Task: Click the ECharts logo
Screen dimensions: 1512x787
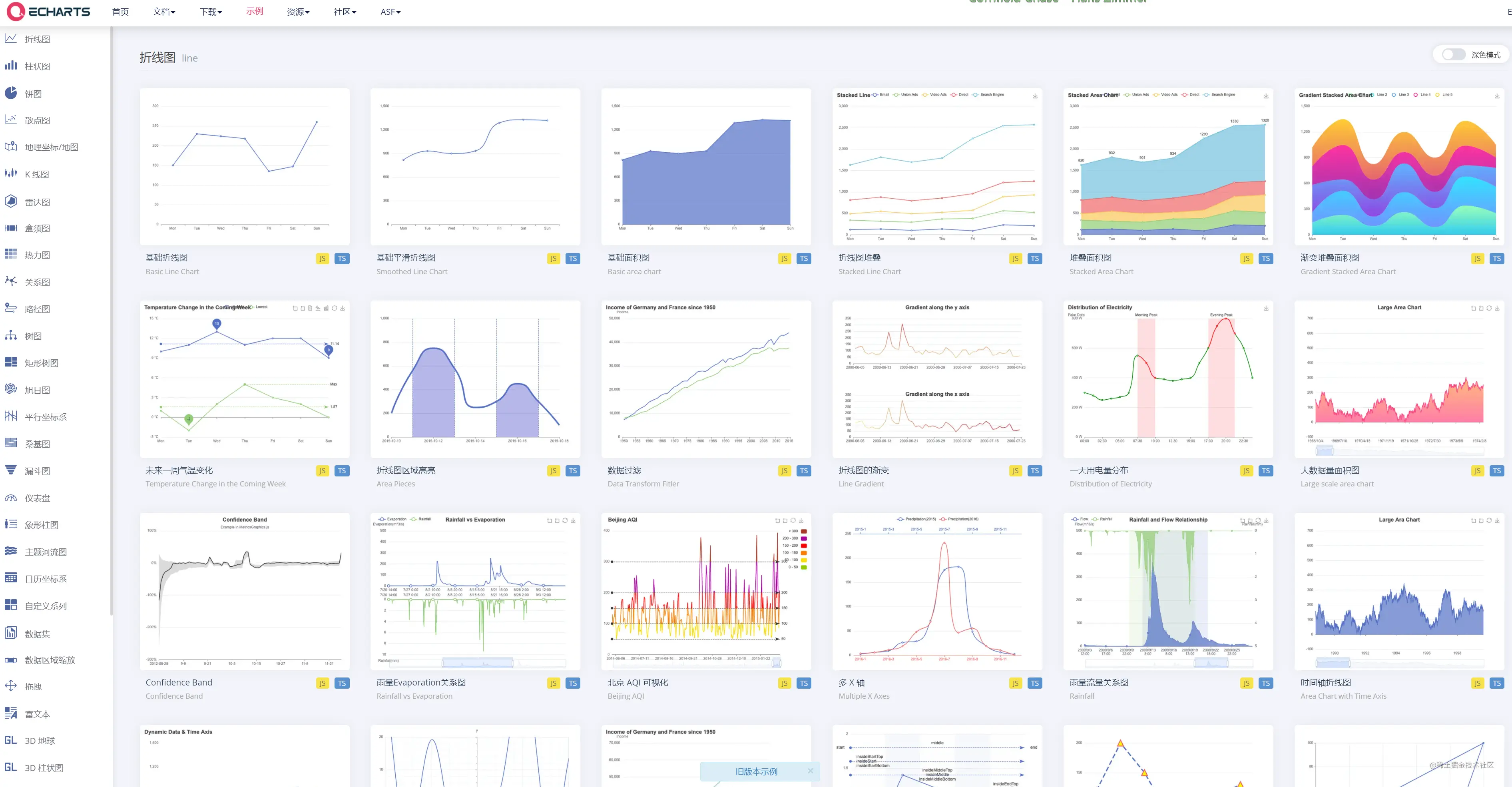Action: click(x=49, y=11)
